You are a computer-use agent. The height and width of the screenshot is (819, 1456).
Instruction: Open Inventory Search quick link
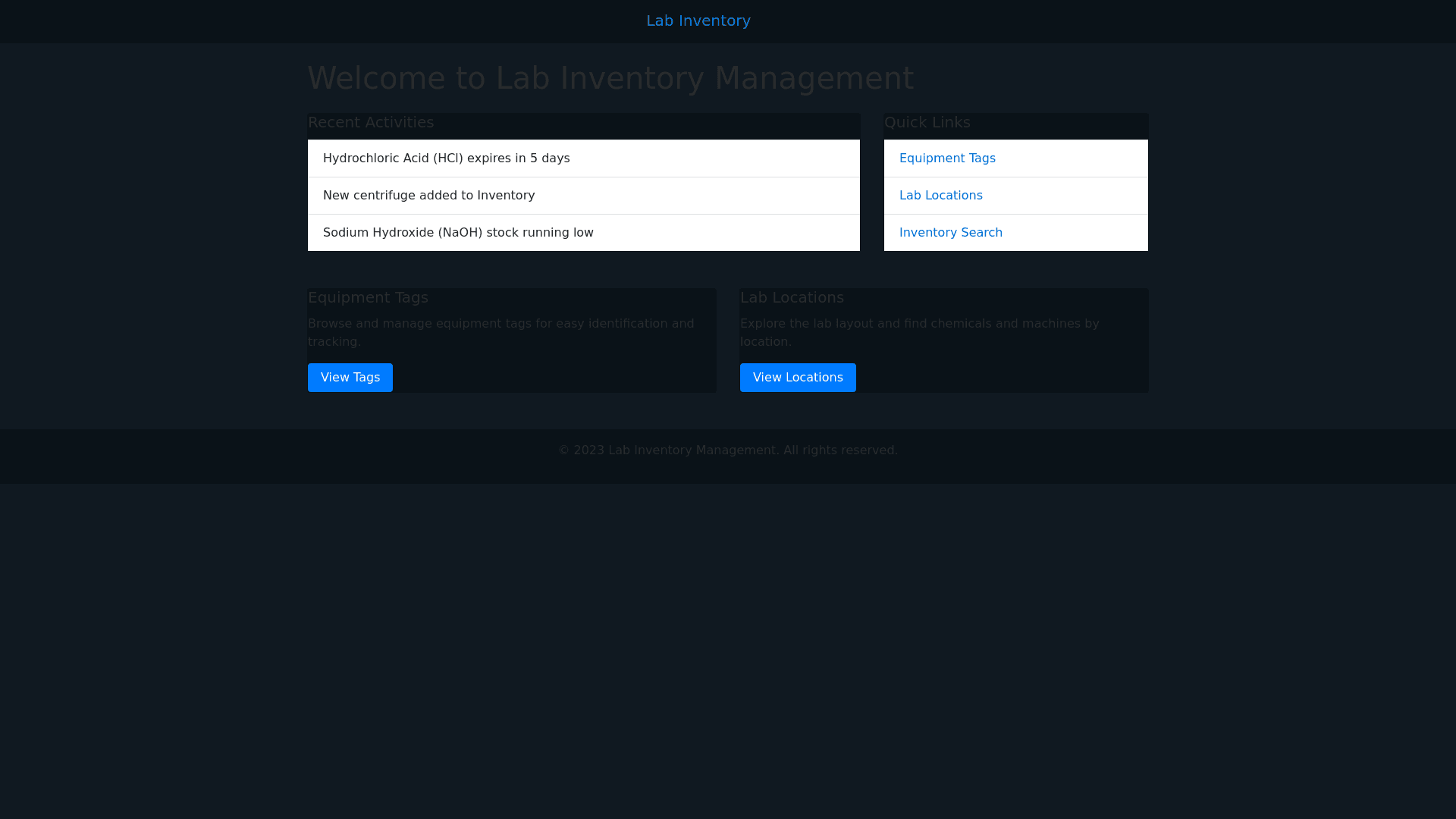[x=950, y=233]
